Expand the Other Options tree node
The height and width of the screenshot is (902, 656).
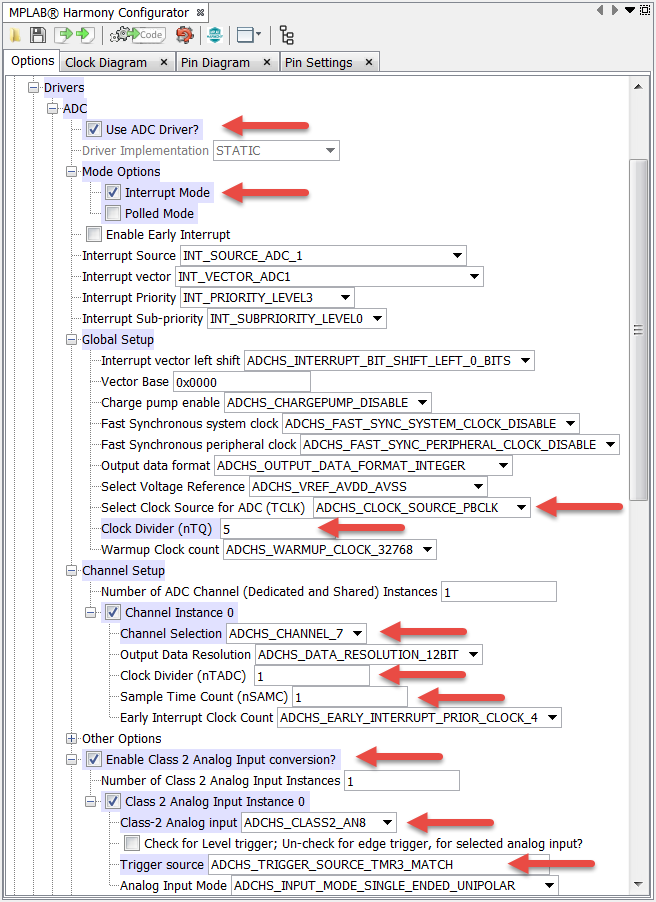click(71, 738)
